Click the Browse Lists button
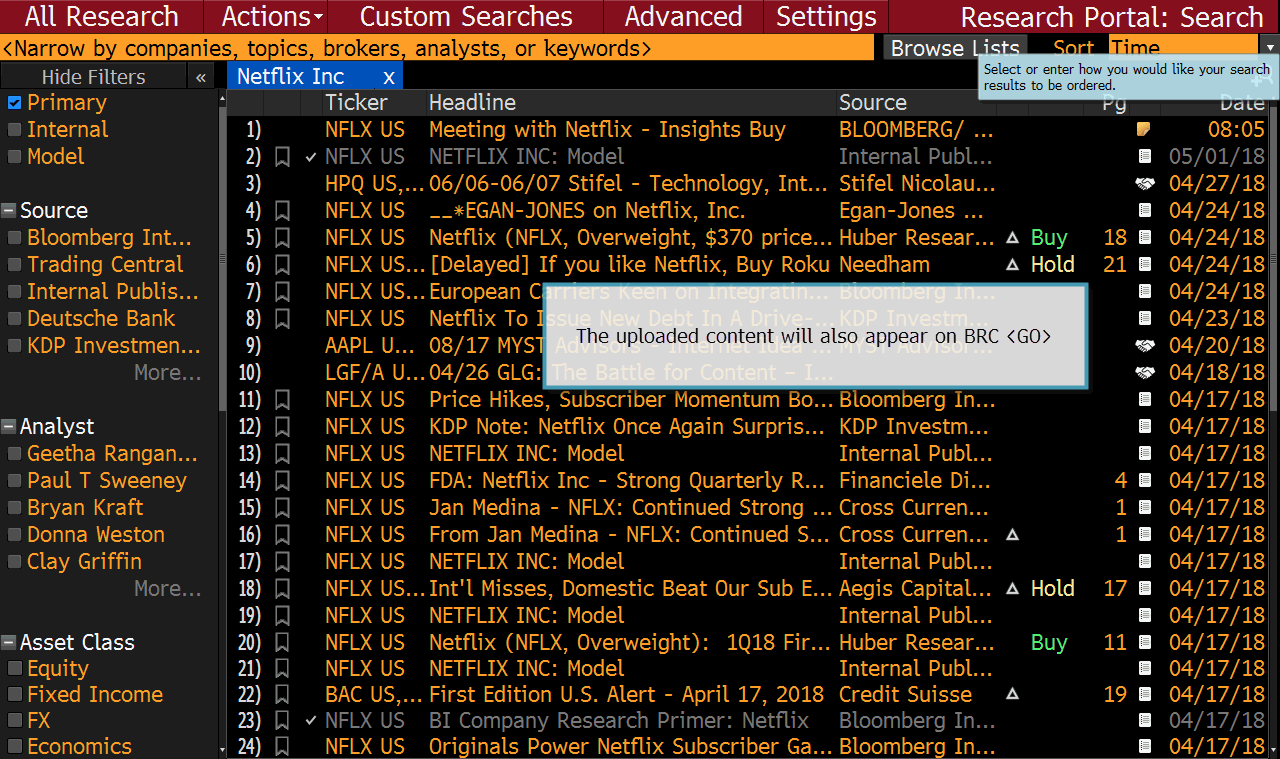This screenshot has height=759, width=1280. (x=955, y=48)
